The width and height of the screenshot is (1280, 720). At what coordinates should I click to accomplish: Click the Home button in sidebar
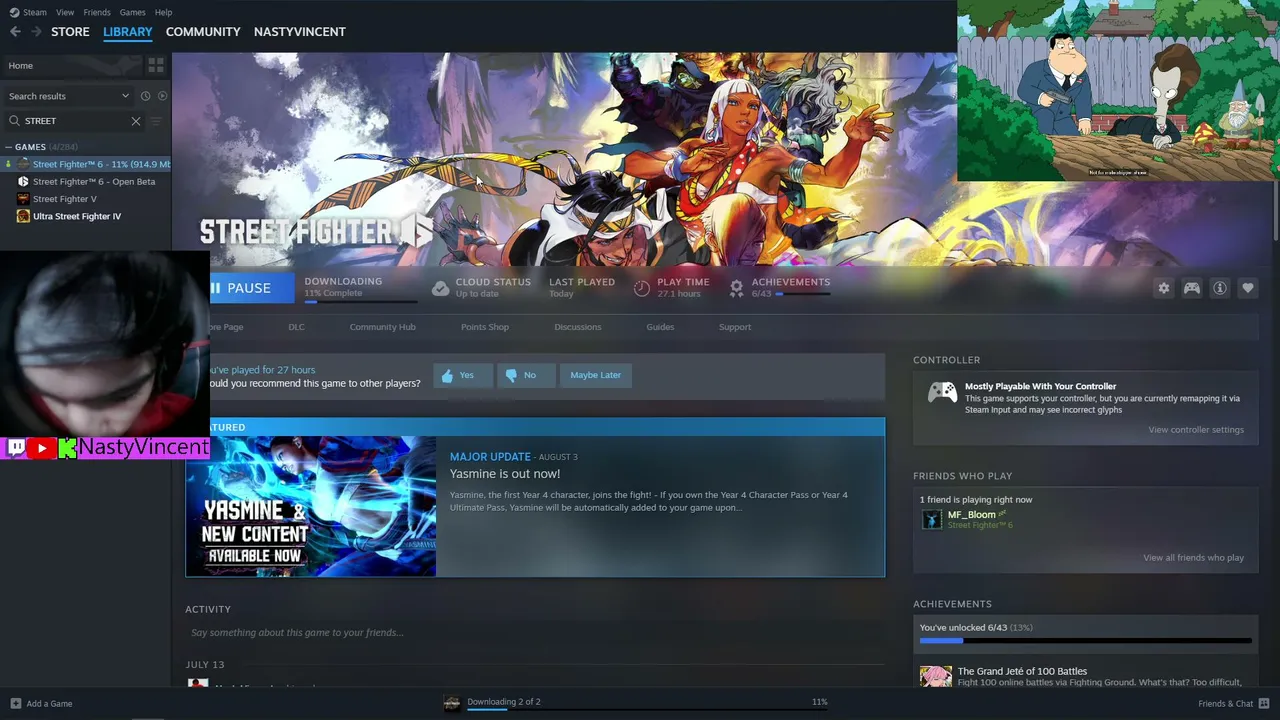tap(72, 66)
